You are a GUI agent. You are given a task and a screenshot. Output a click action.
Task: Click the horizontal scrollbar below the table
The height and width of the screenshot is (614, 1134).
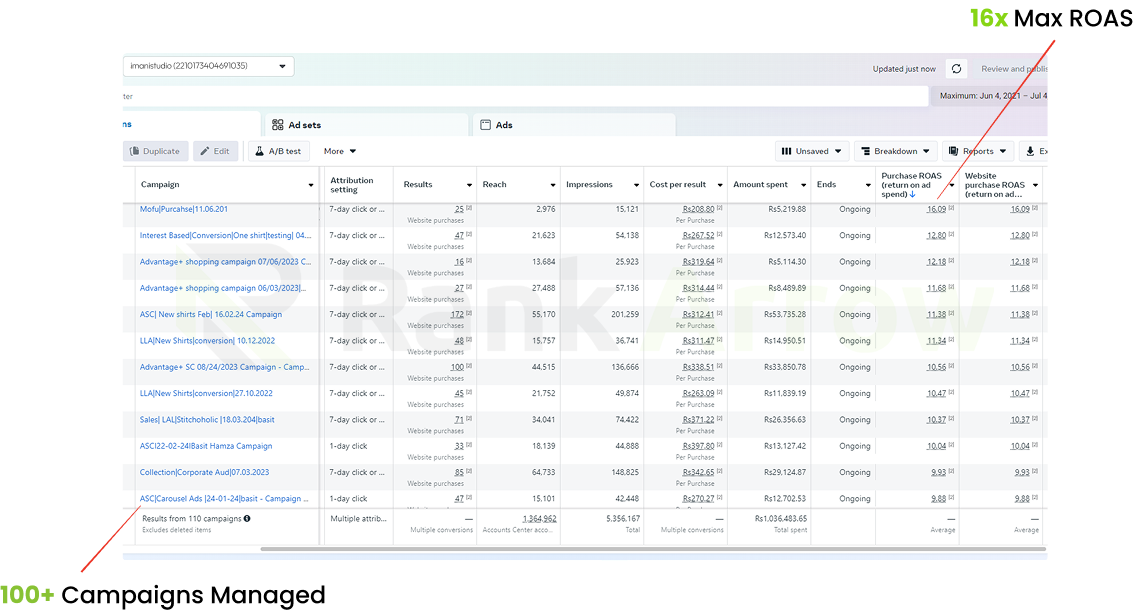(650, 549)
